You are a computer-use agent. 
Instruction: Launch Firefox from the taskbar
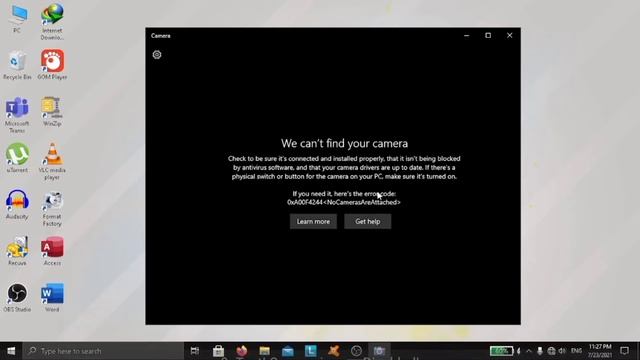[242, 351]
